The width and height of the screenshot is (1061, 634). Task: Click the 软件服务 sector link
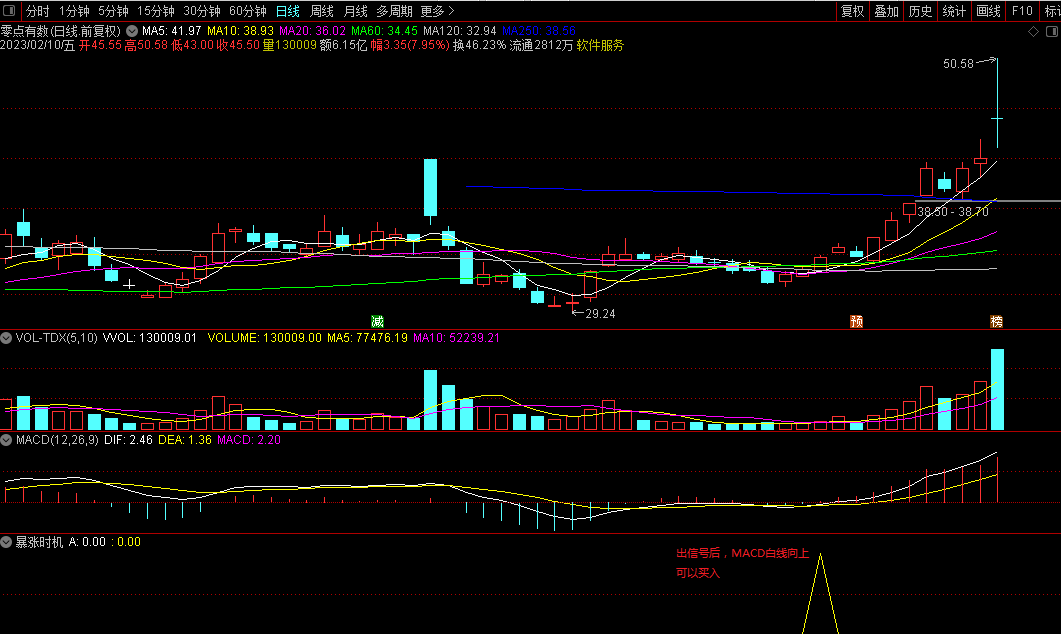click(600, 45)
